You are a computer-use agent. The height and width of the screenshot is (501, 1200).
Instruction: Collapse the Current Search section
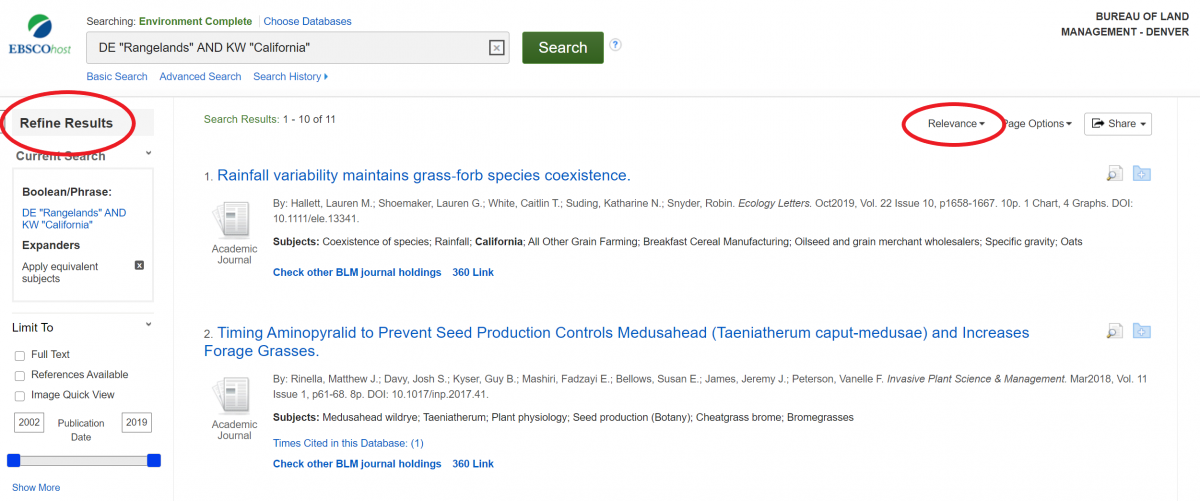tap(149, 153)
